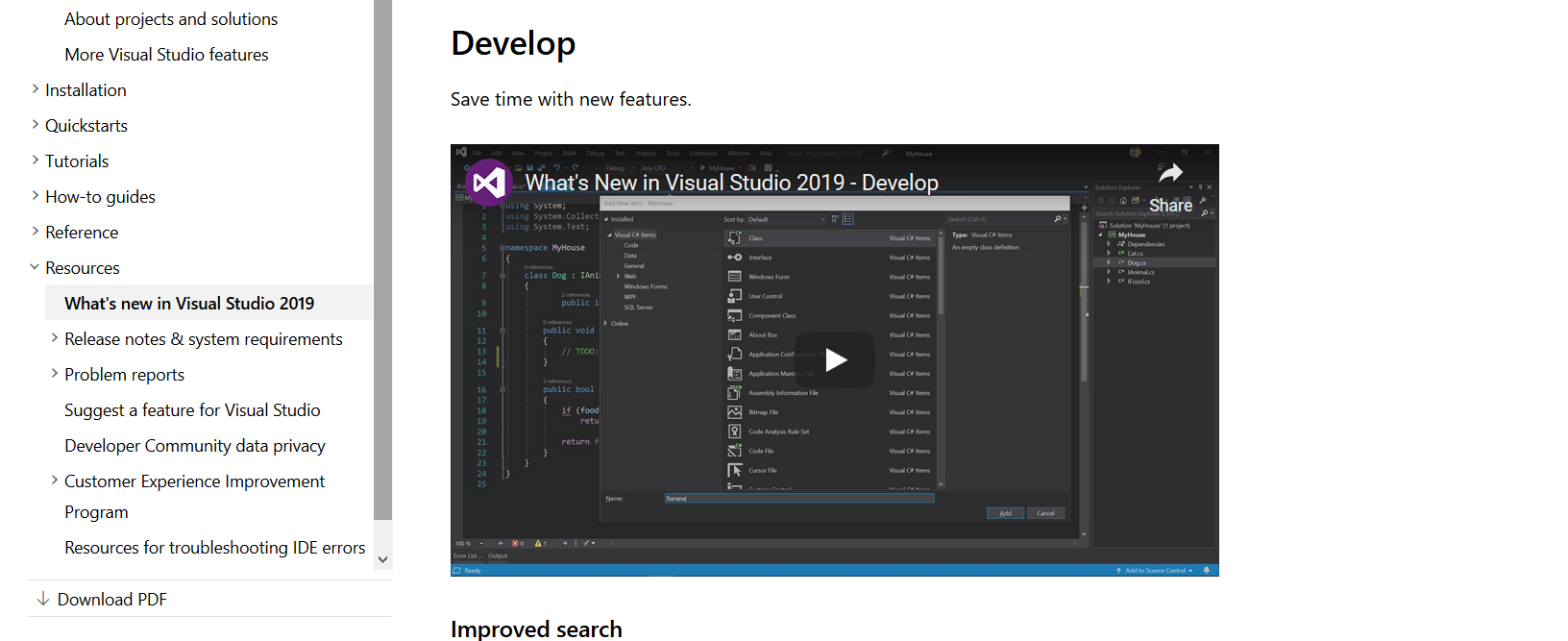Click the Improved search heading
This screenshot has width=1568, height=641.
tap(536, 629)
